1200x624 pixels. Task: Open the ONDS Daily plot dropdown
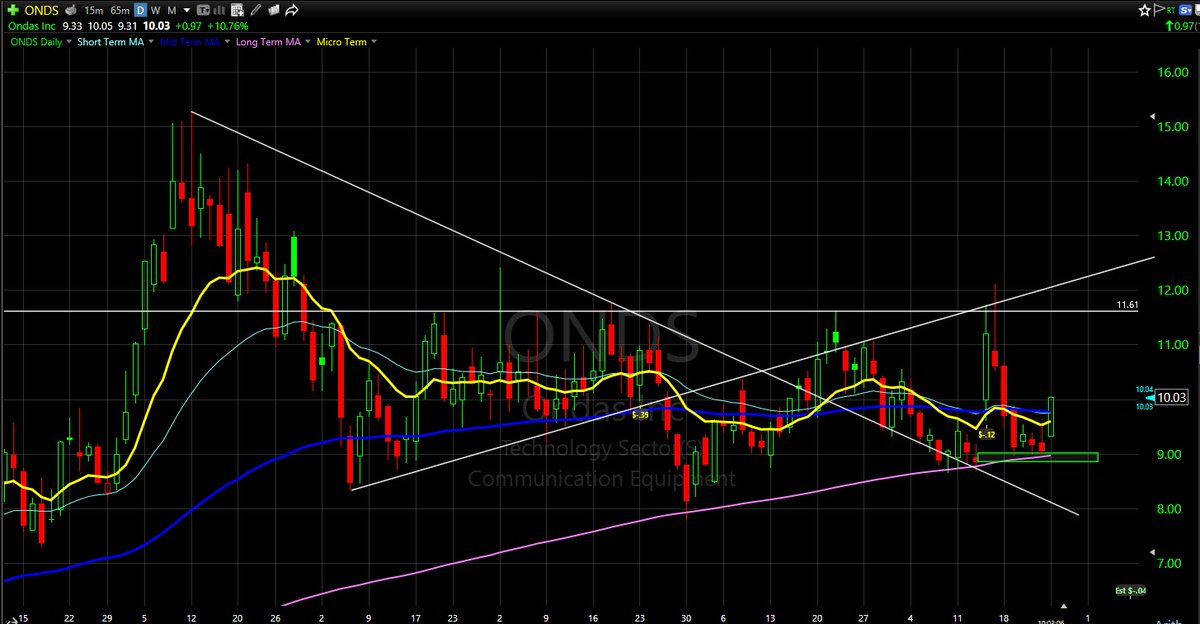[x=69, y=42]
